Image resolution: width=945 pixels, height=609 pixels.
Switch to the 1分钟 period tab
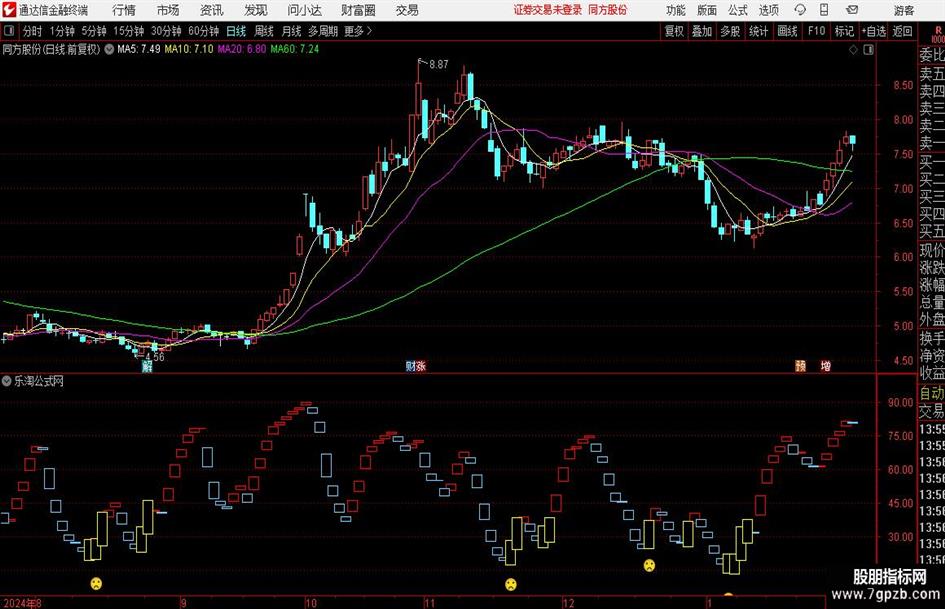click(62, 31)
